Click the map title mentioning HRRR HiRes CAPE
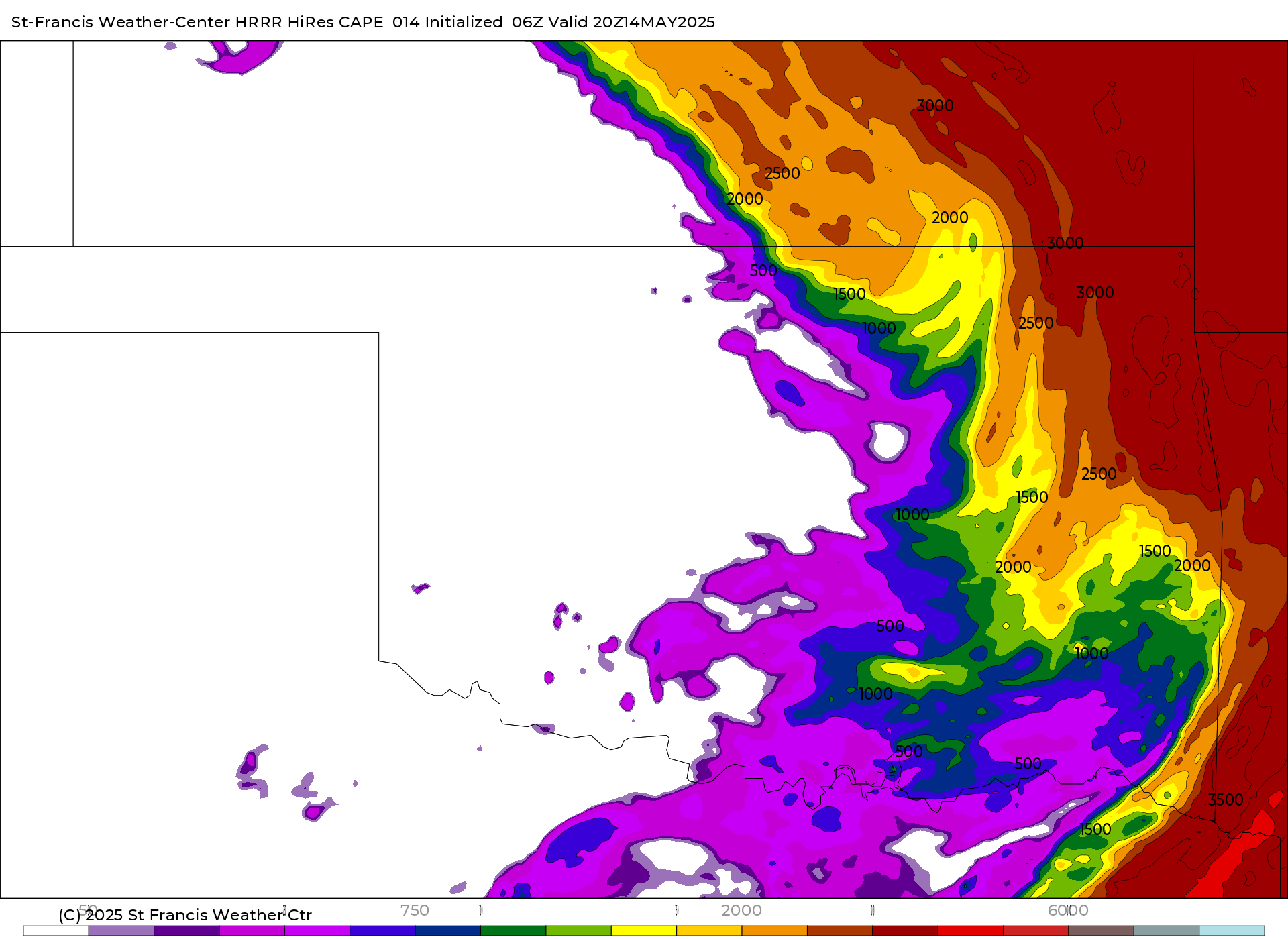Image resolution: width=1288 pixels, height=939 pixels. click(363, 22)
